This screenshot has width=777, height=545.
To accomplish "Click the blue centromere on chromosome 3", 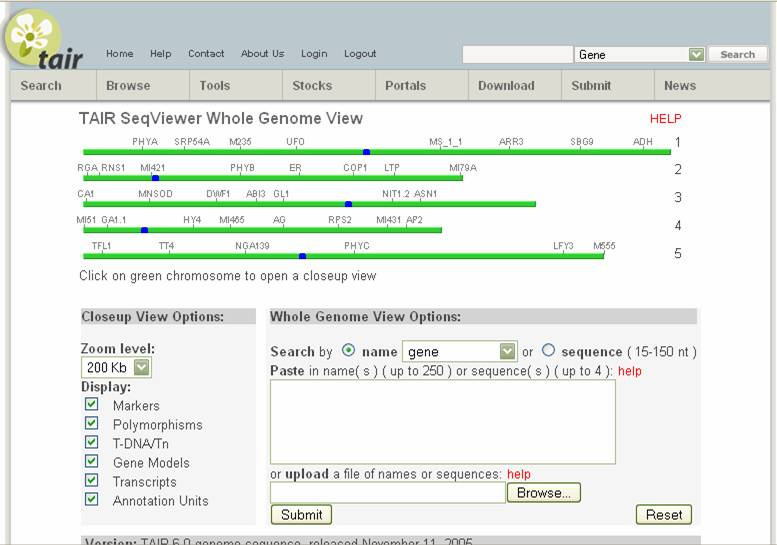I will point(348,204).
